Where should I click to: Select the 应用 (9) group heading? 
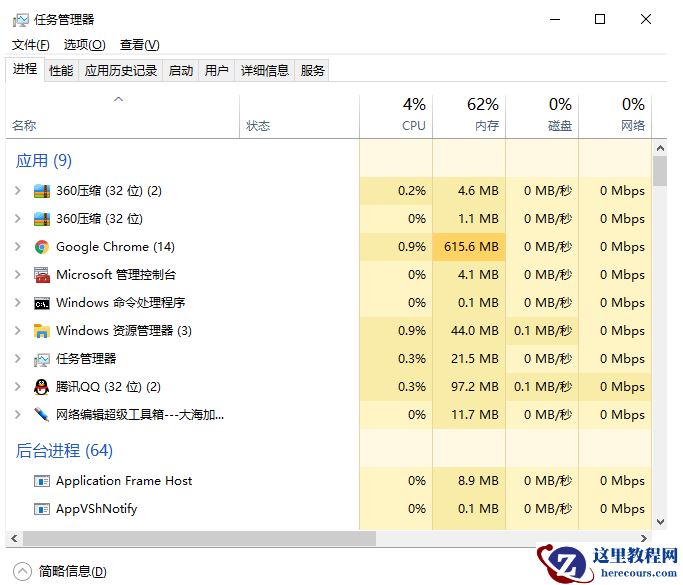click(44, 161)
